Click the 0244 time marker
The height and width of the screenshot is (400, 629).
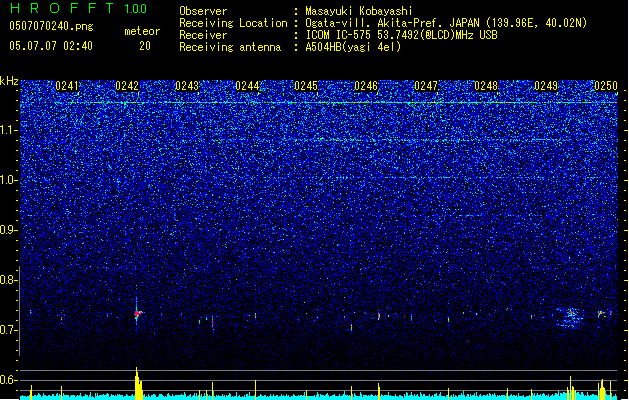247,86
